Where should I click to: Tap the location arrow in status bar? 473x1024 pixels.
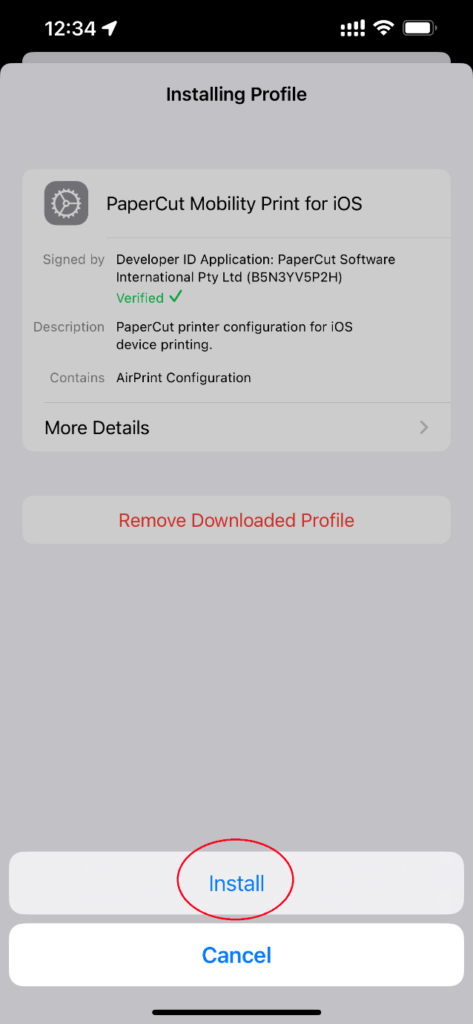(x=110, y=28)
